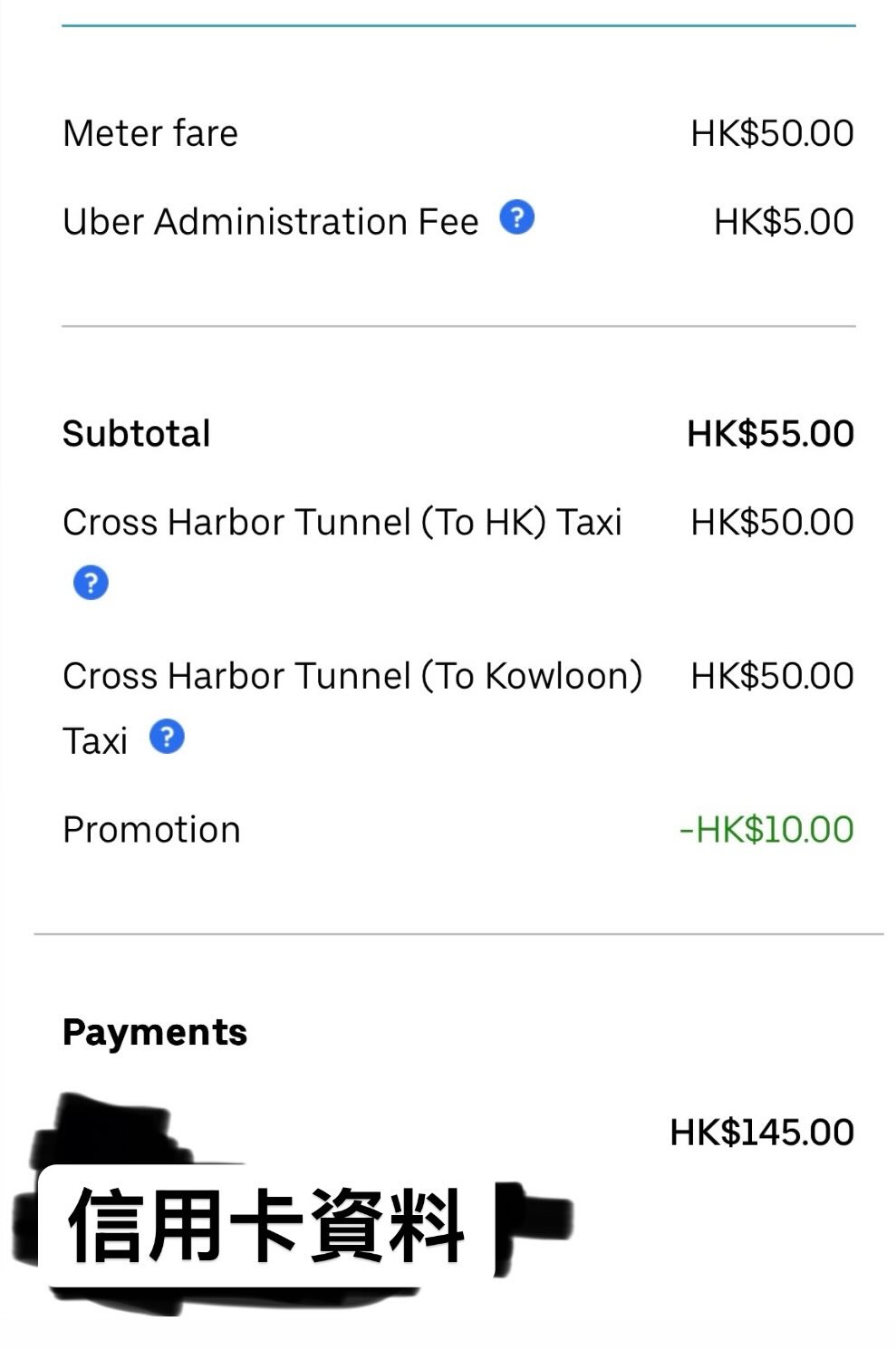Click the word Taxi on Kowloon line
This screenshot has height=1350, width=896.
(x=95, y=742)
